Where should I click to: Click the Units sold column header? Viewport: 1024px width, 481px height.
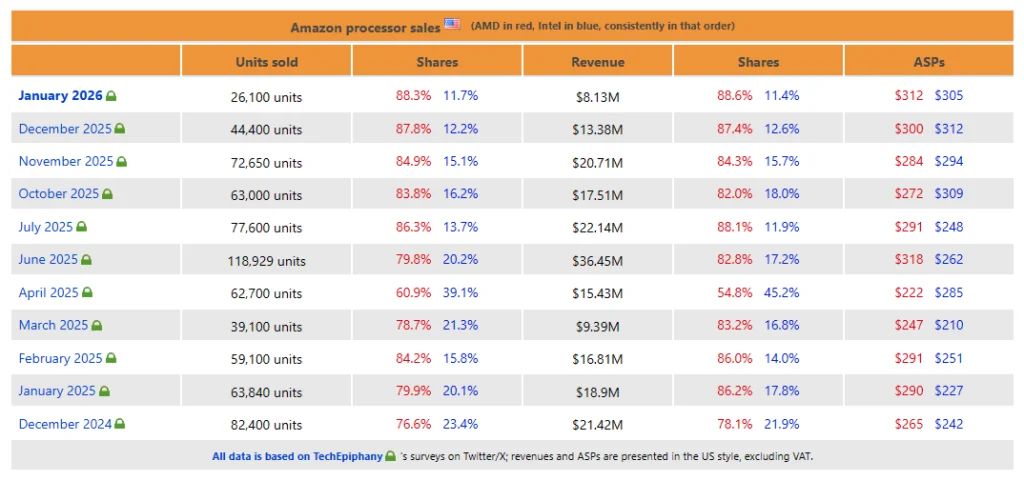click(267, 62)
